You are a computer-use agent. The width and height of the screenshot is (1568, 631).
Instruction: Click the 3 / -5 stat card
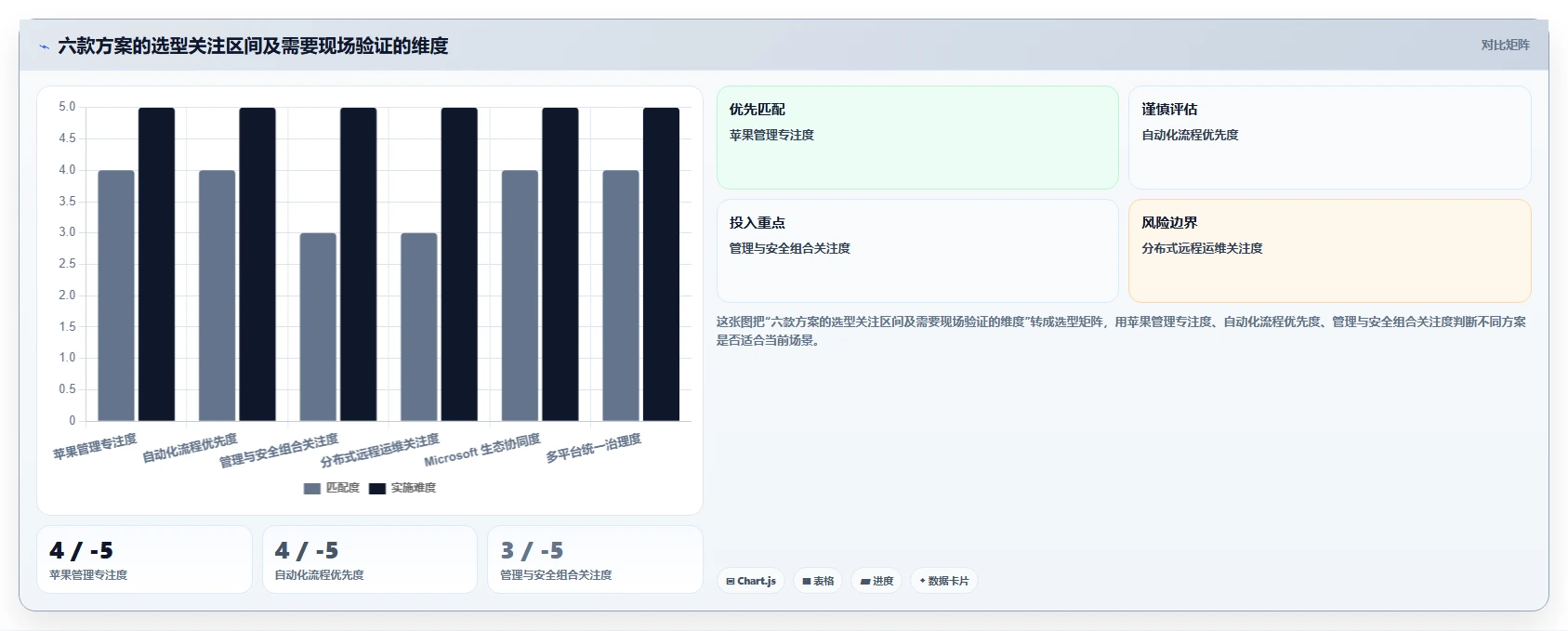[595, 559]
